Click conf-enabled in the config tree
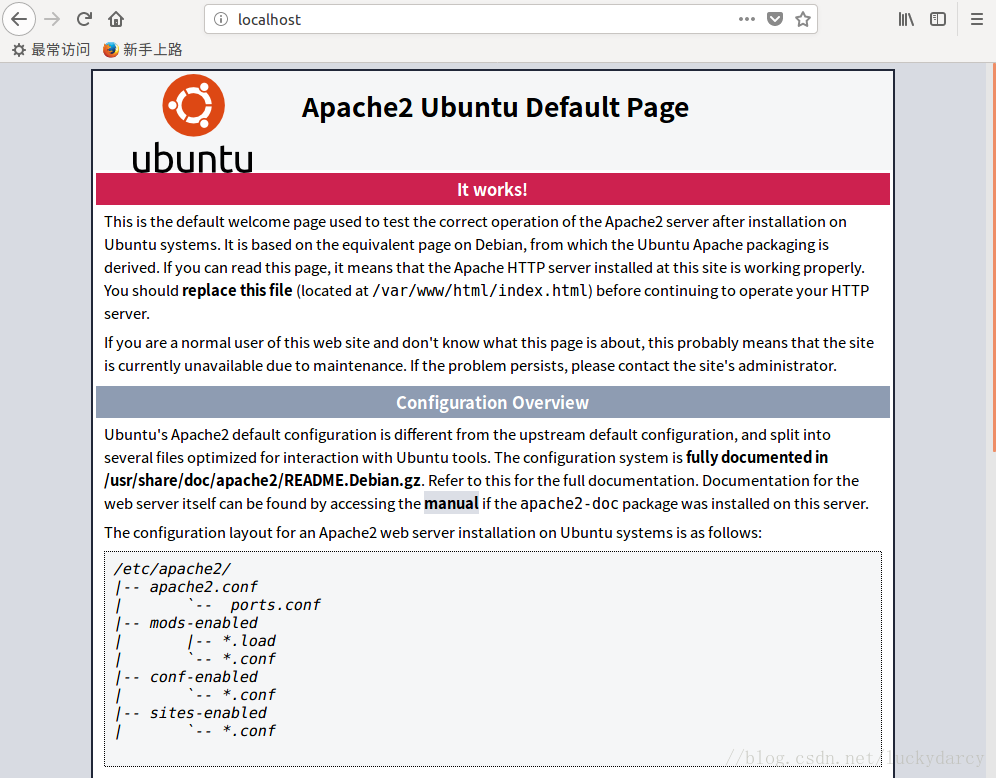The width and height of the screenshot is (996, 778). click(x=204, y=677)
